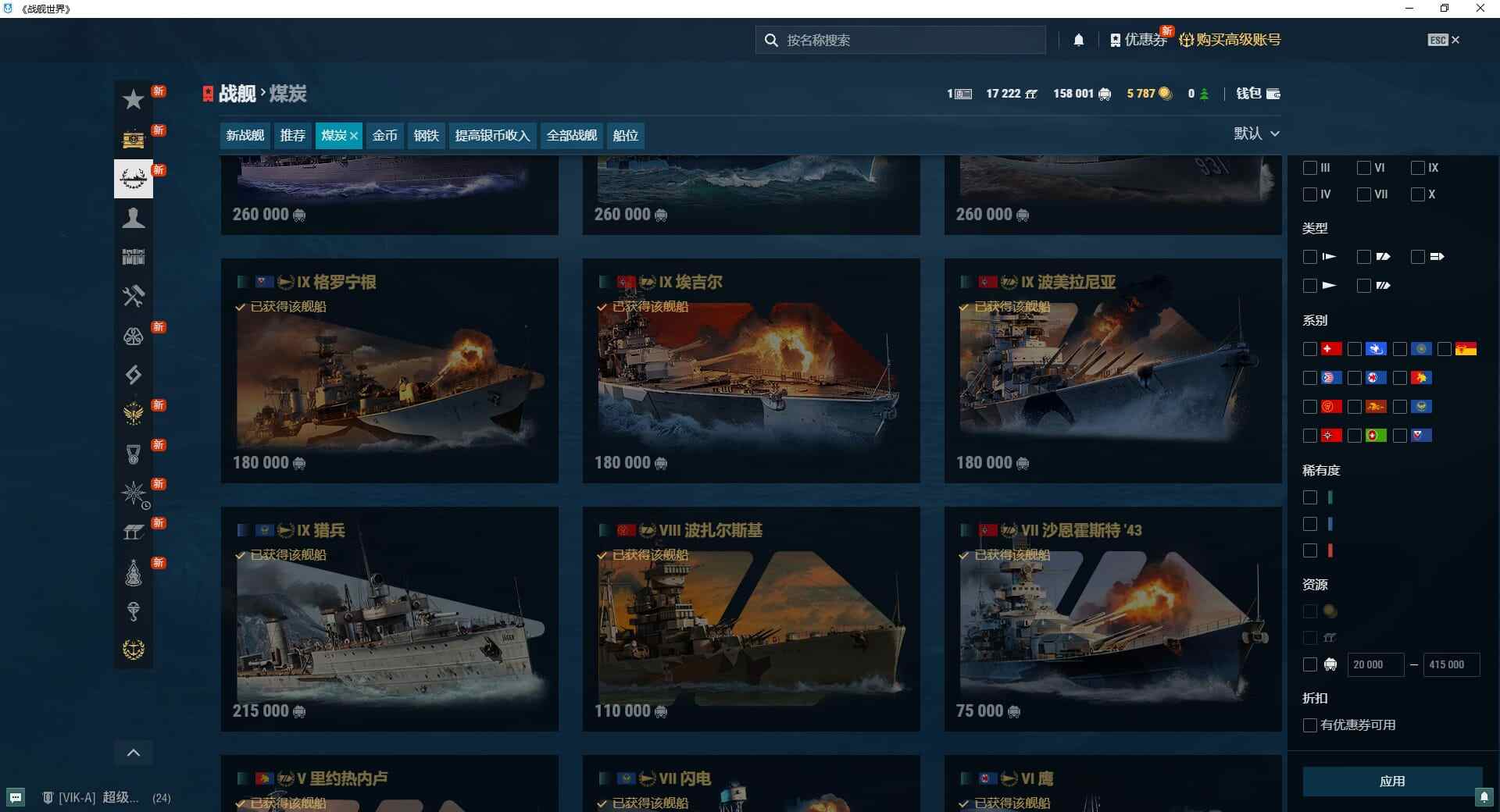
Task: Open the commanders section in sidebar
Action: coord(134,219)
